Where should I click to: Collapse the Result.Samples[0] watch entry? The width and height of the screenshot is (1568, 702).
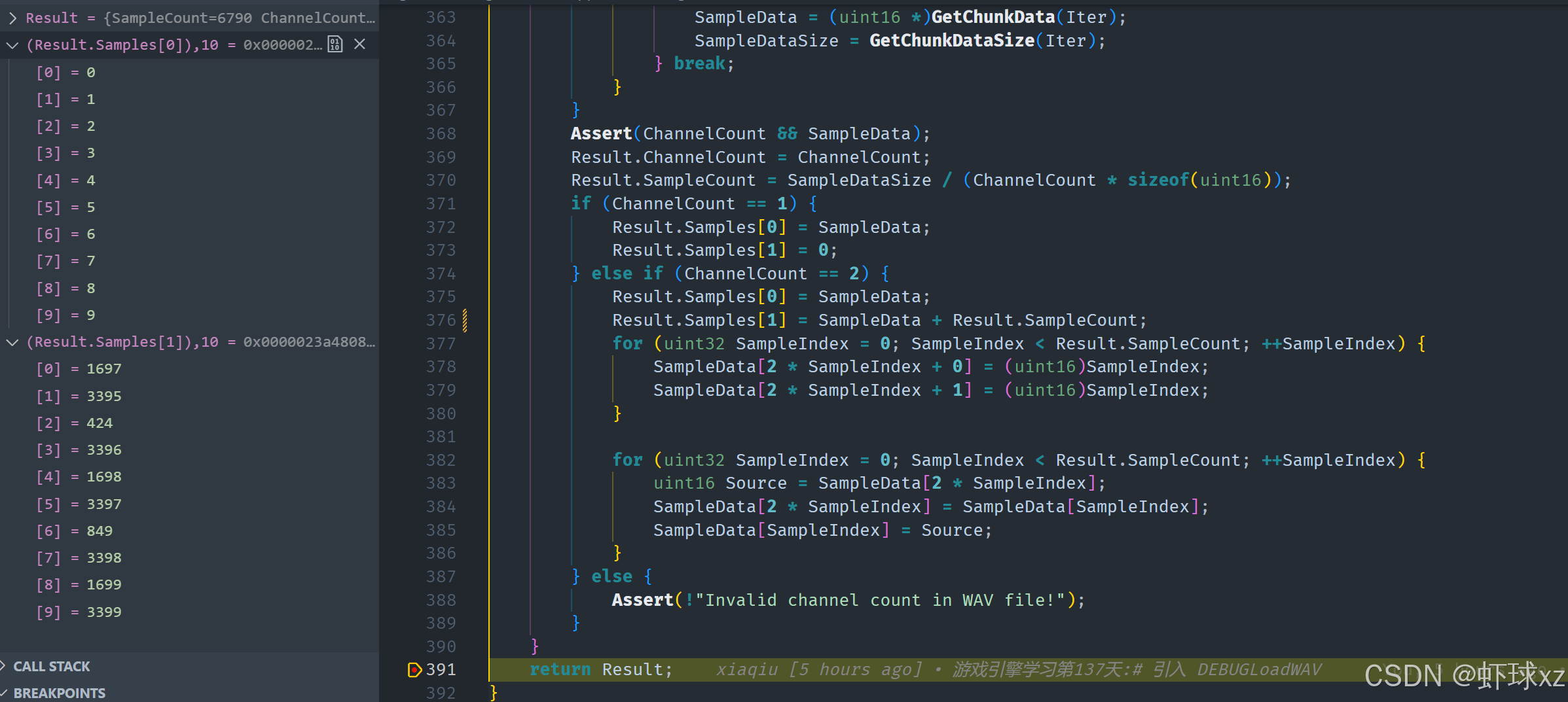coord(12,45)
